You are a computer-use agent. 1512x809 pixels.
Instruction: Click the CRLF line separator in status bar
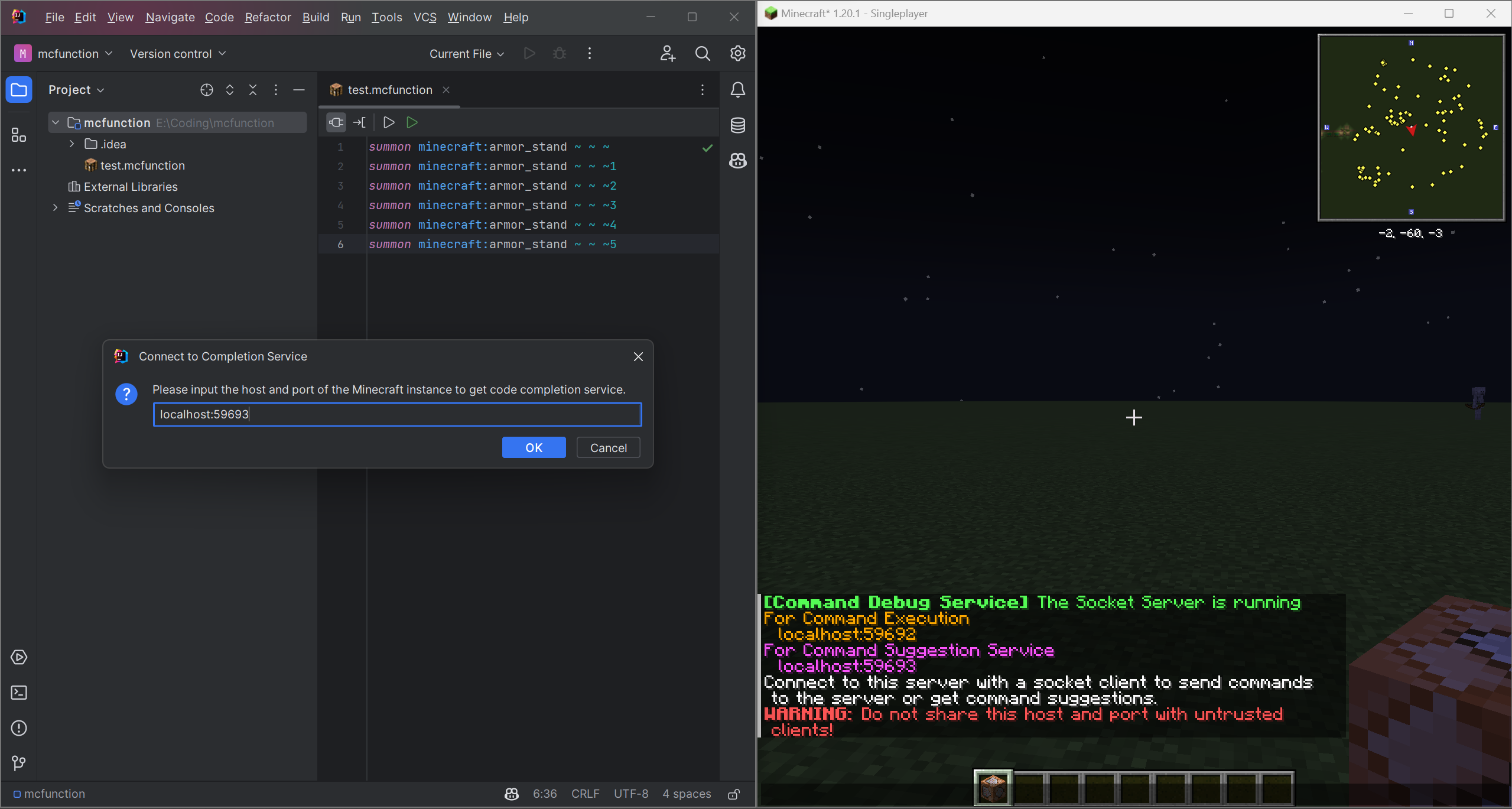585,794
